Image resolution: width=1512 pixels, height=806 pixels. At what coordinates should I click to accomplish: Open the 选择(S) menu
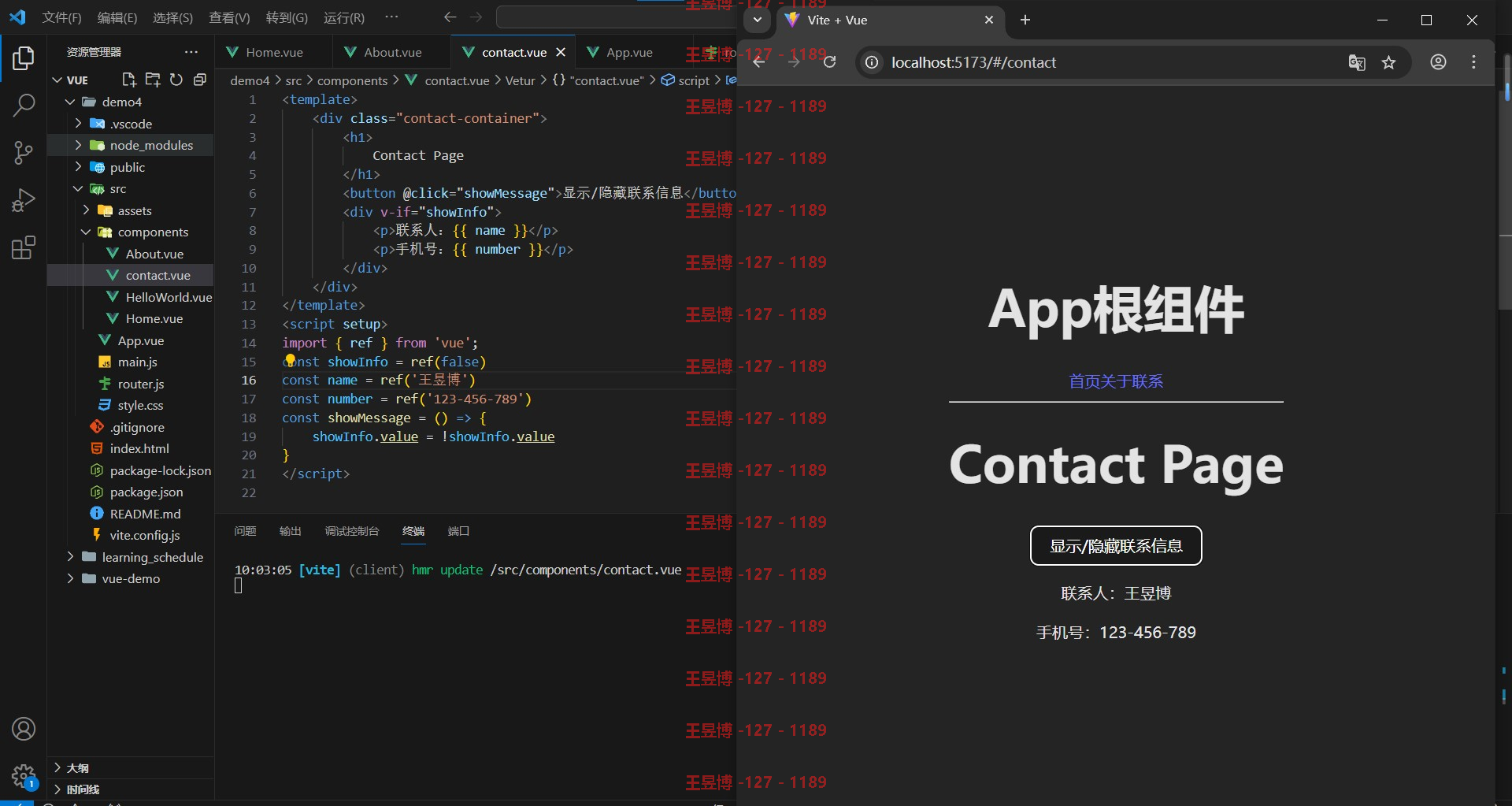[x=172, y=17]
